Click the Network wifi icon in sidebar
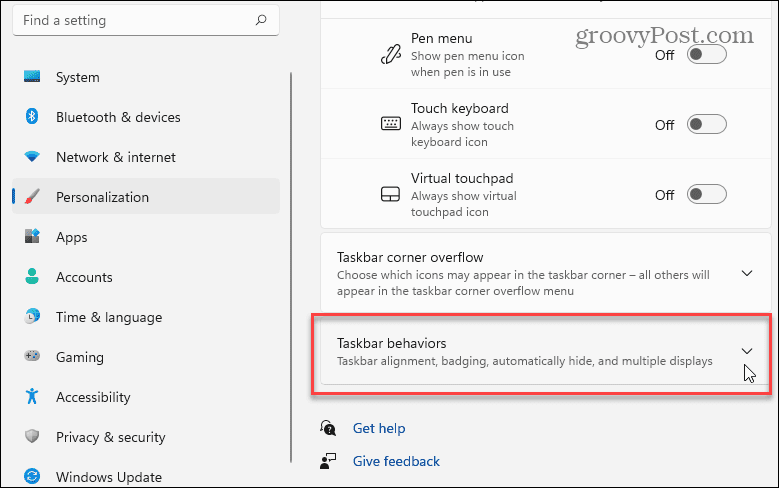Image resolution: width=779 pixels, height=488 pixels. click(32, 157)
